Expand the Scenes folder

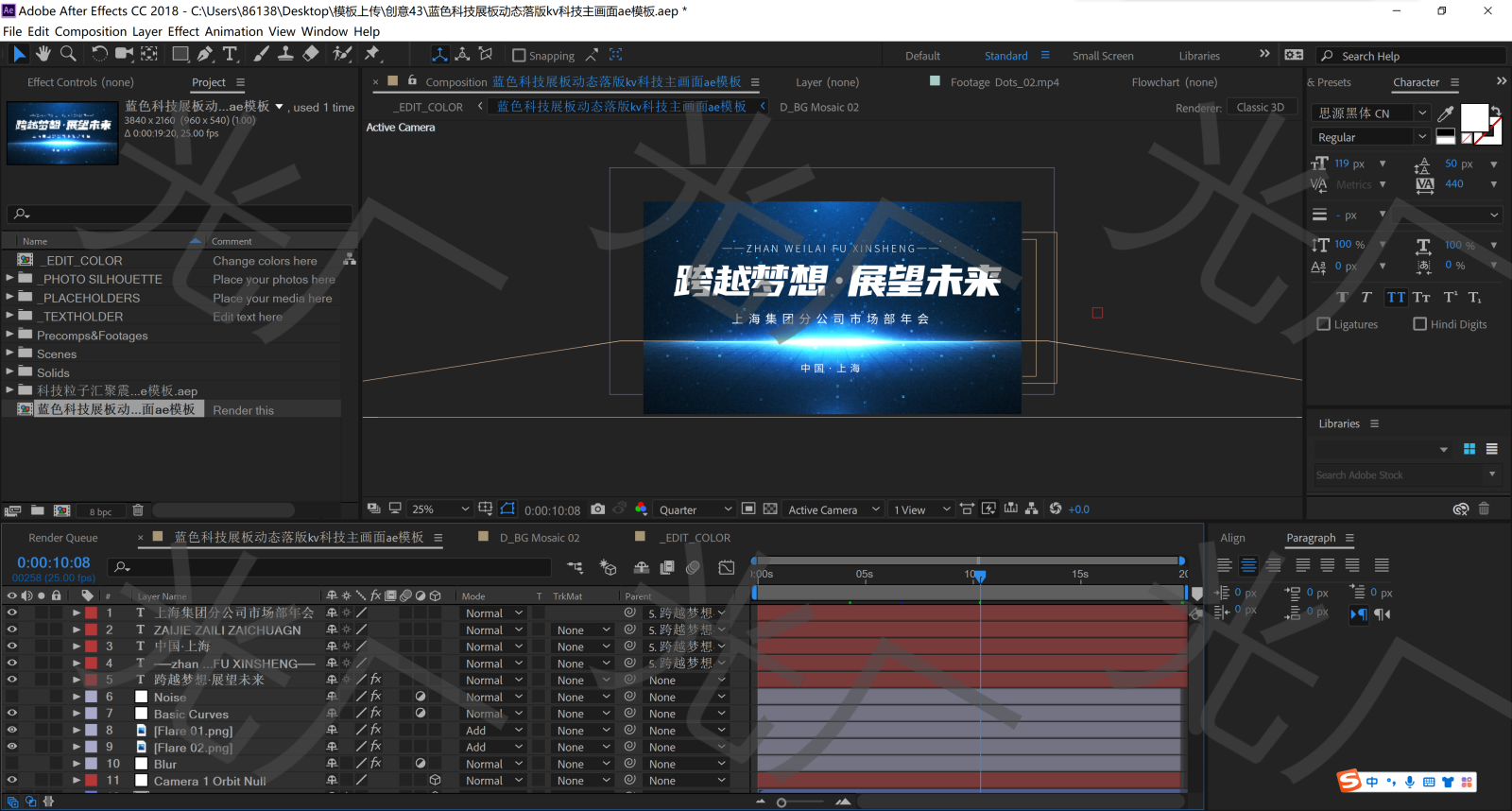[10, 354]
